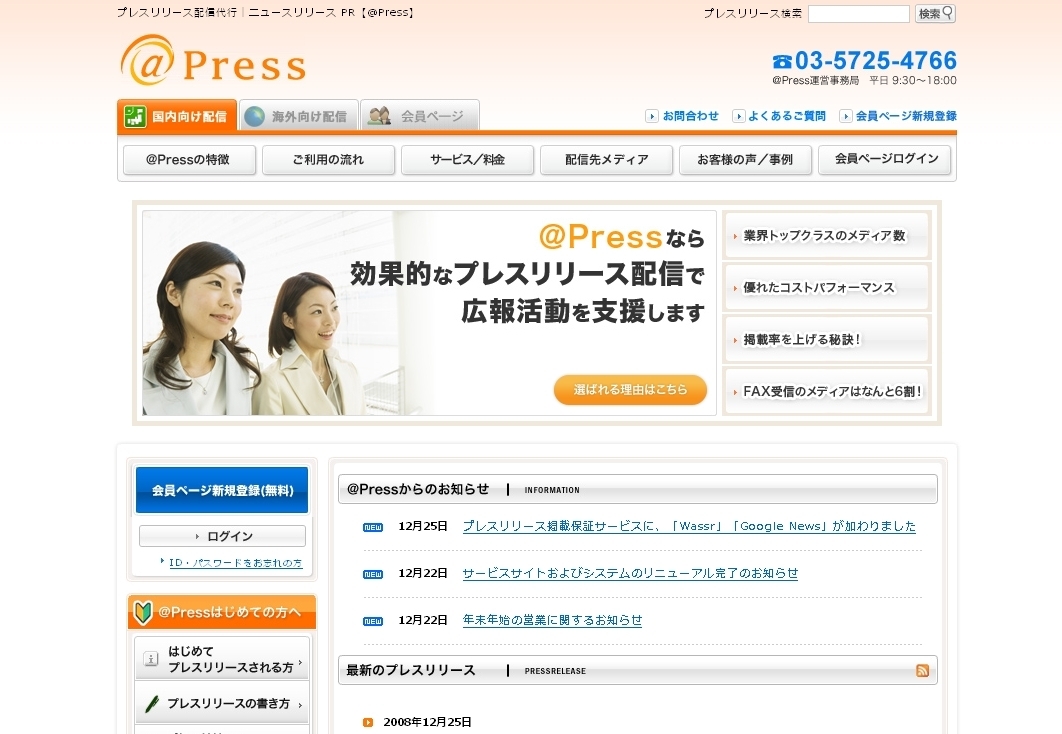Select the サービス/料金 menu item
Screen dimensions: 1062x734
(x=467, y=160)
